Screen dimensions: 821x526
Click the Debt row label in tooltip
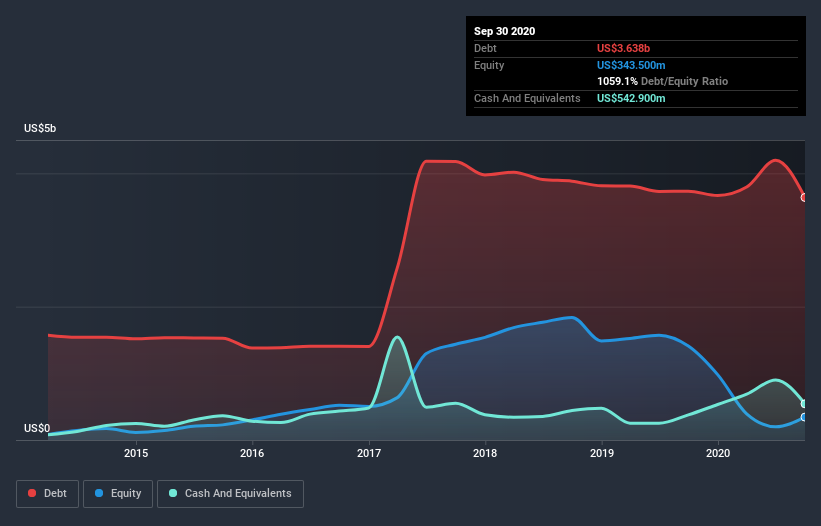click(485, 48)
